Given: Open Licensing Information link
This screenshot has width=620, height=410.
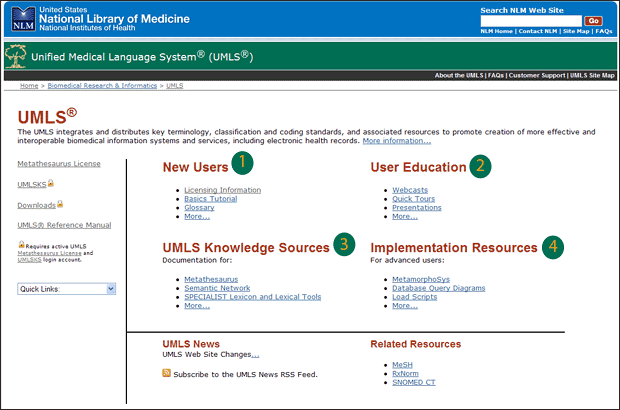Looking at the screenshot, I should click(x=223, y=190).
